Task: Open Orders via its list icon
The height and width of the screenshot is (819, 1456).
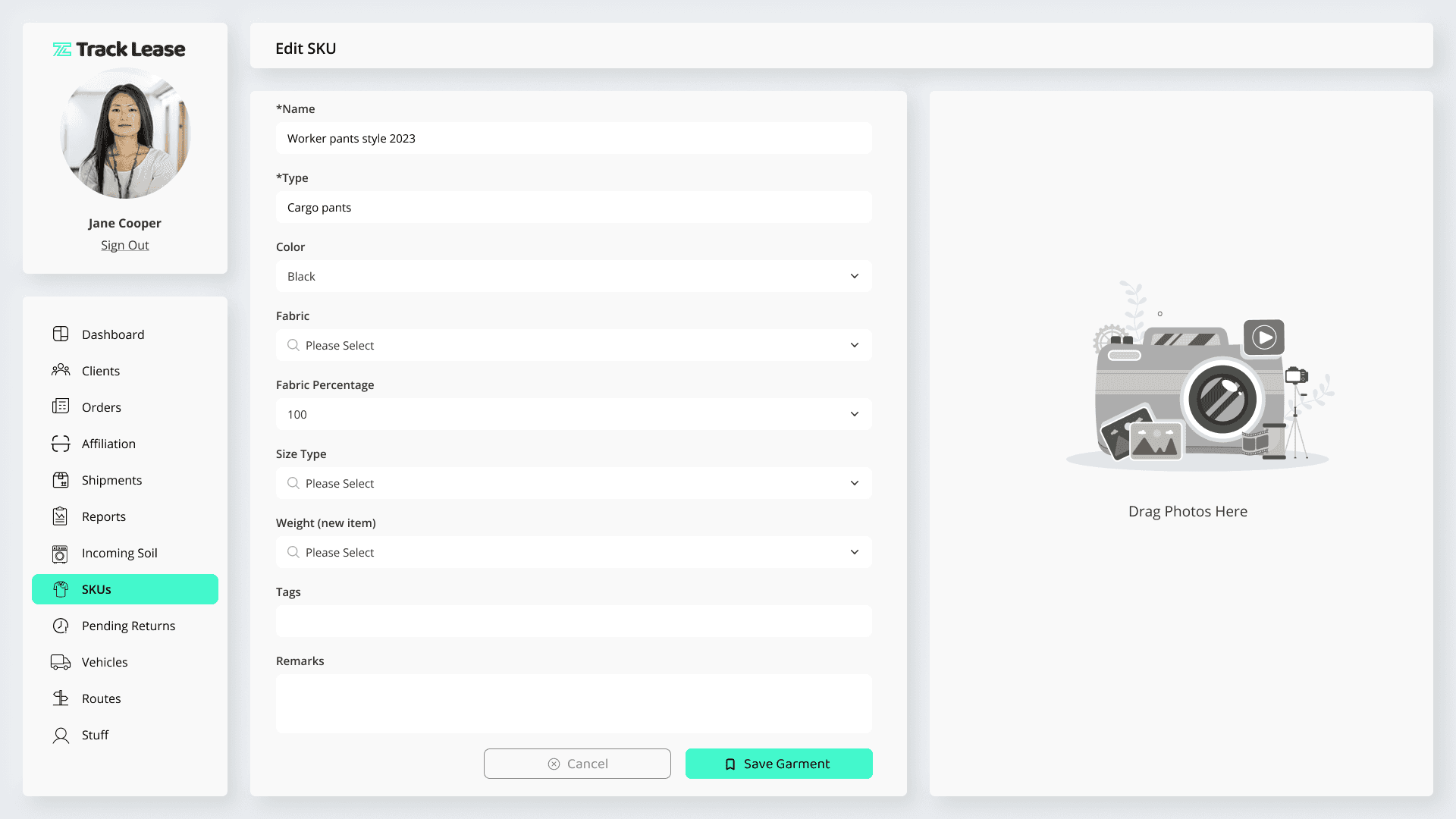Action: point(61,407)
